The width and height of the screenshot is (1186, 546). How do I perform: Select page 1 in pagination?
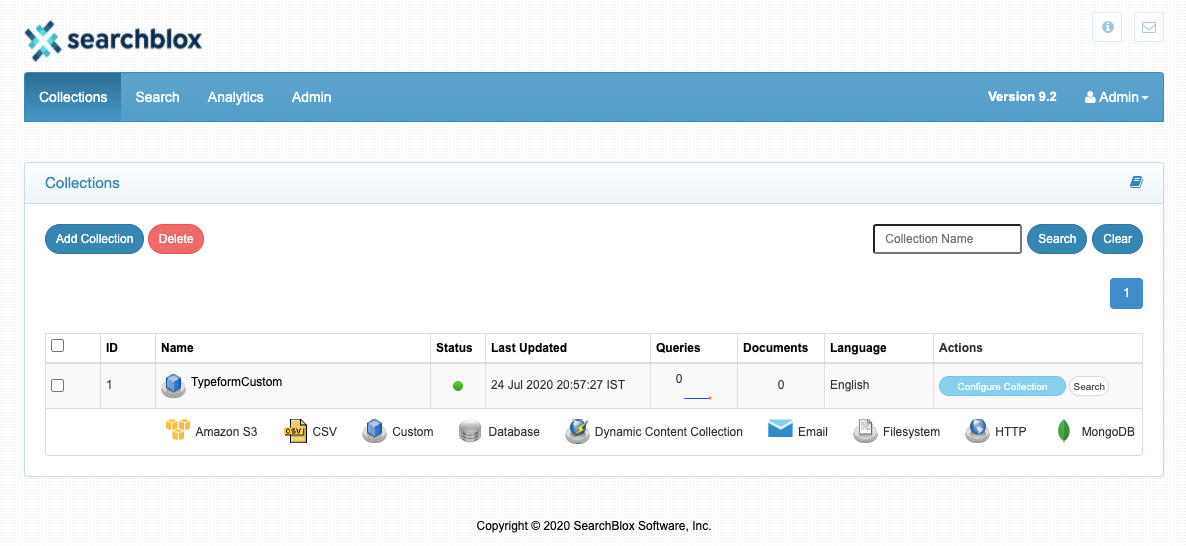point(1126,293)
